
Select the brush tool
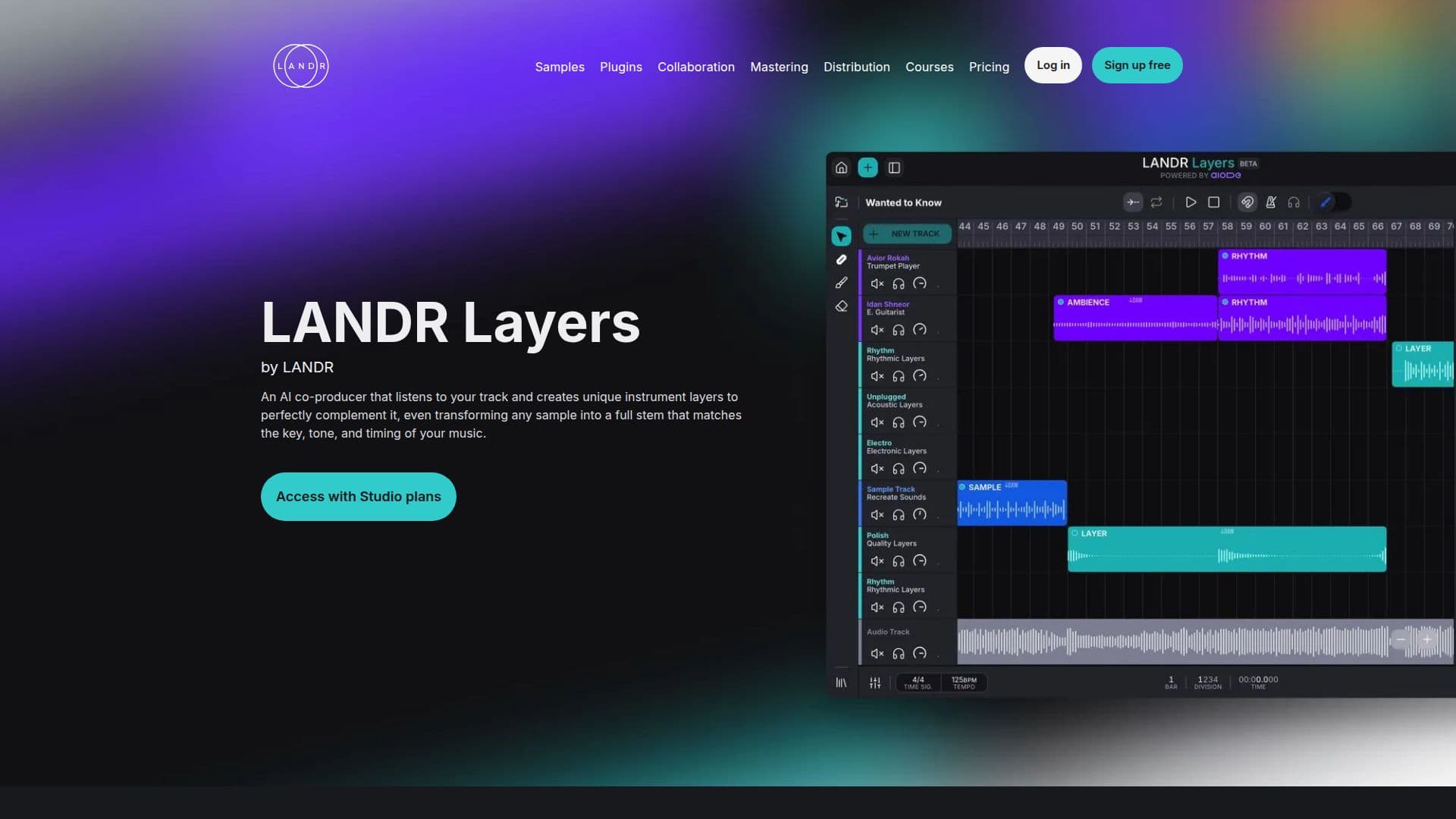tap(841, 283)
